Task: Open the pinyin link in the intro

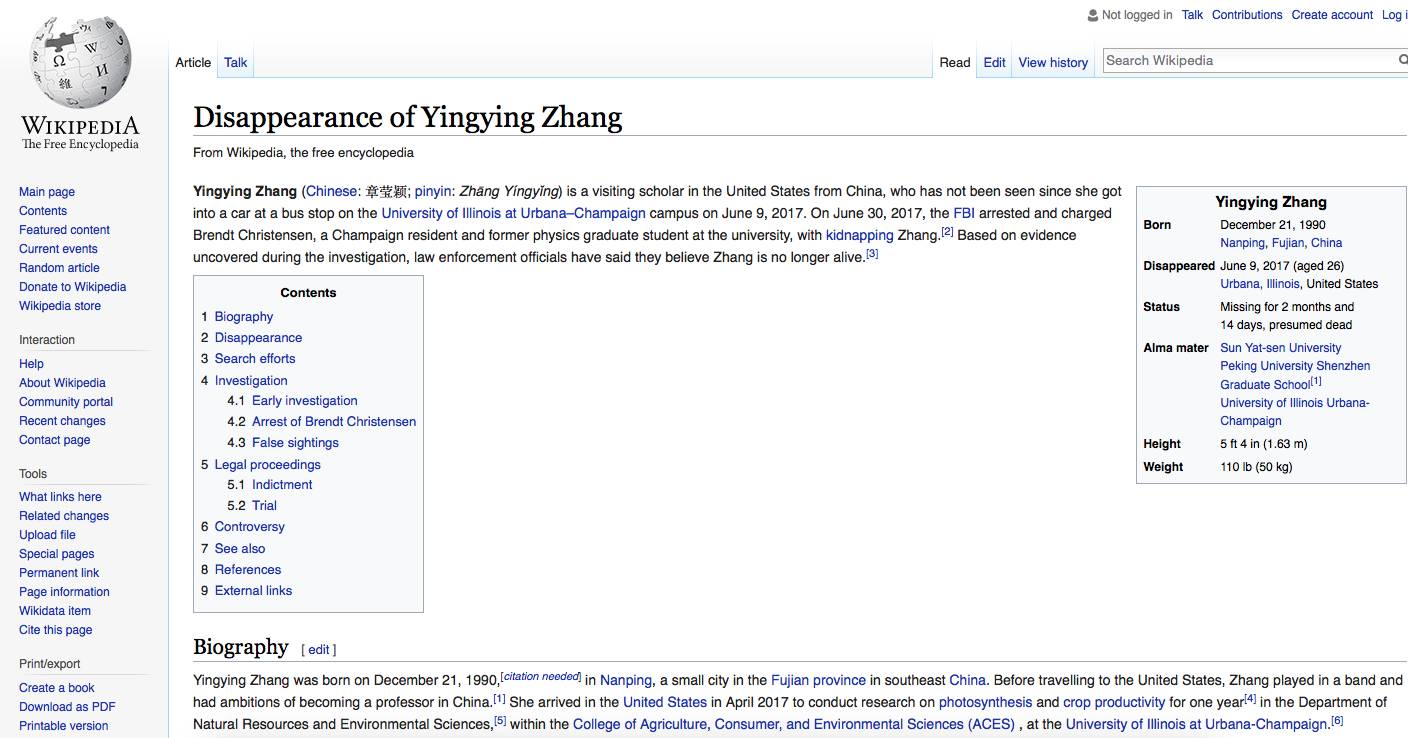Action: click(x=433, y=191)
